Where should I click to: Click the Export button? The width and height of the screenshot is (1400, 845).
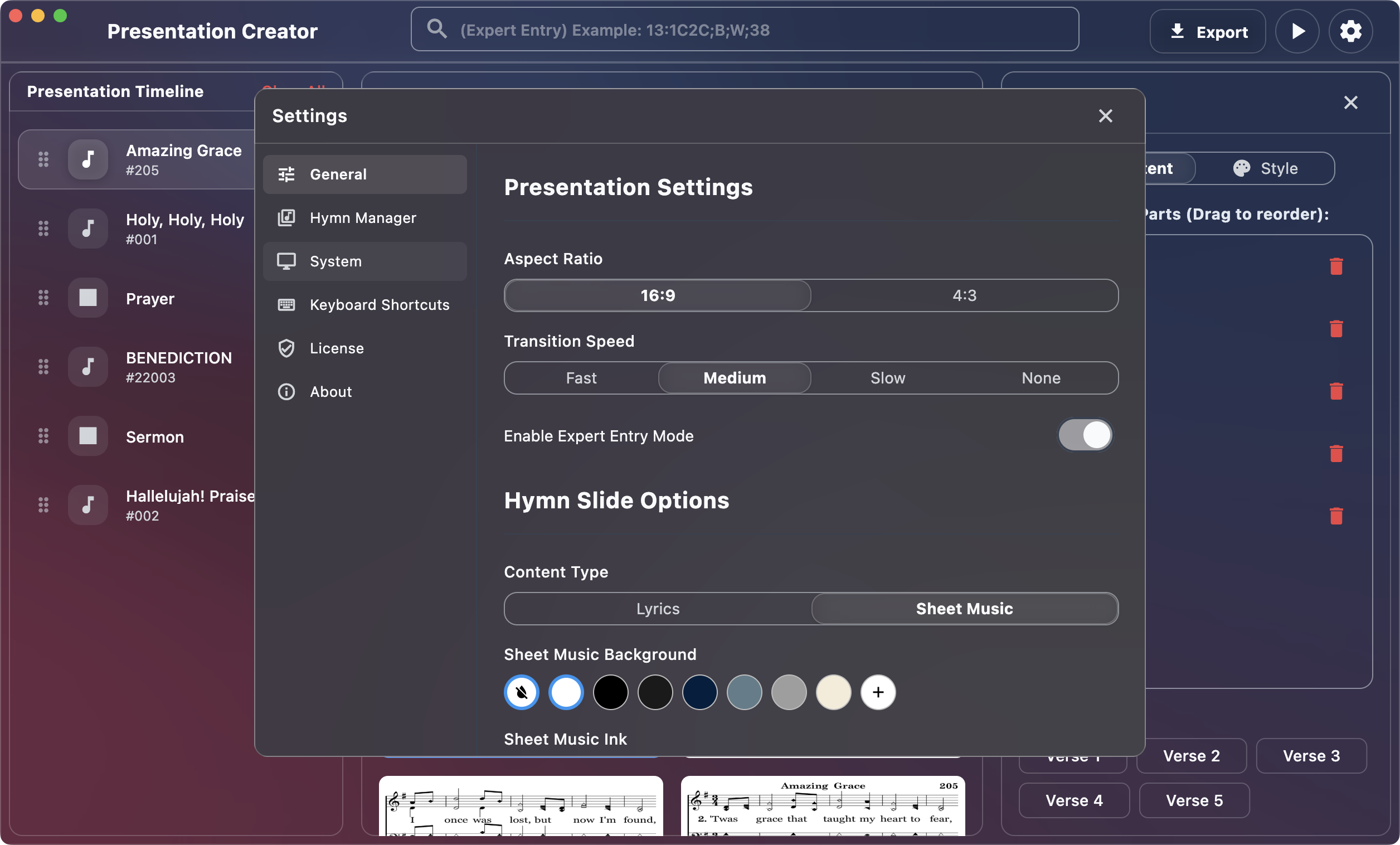tap(1207, 32)
